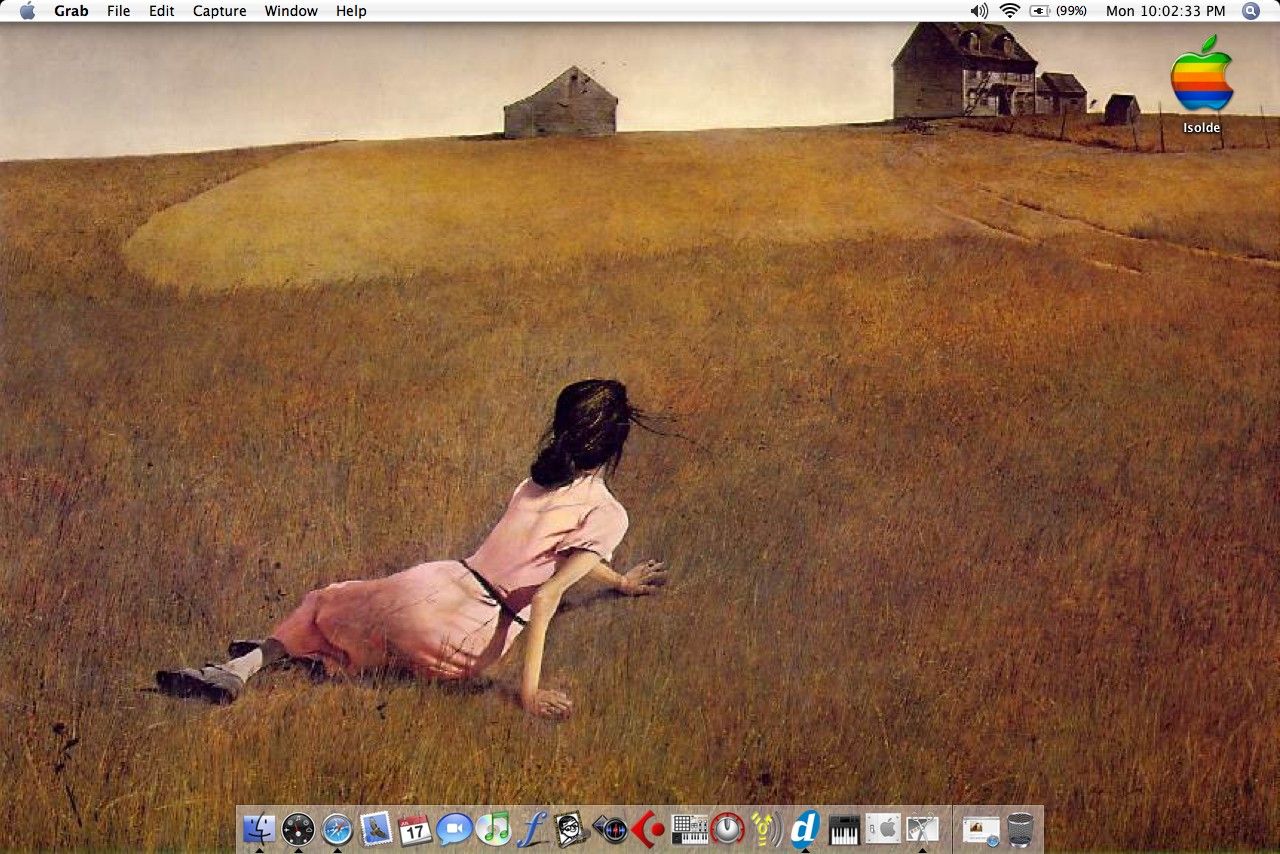Open the blue script f icon in Dock
Viewport: 1280px width, 854px height.
(x=532, y=828)
